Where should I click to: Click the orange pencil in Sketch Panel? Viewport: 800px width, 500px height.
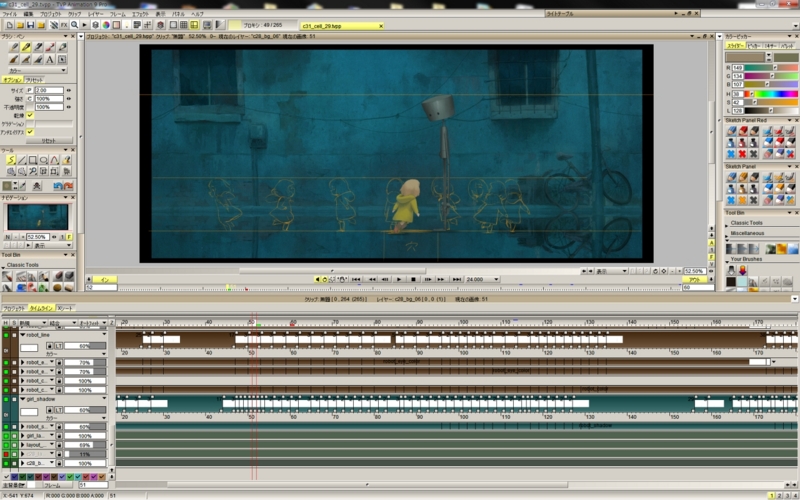[x=743, y=177]
